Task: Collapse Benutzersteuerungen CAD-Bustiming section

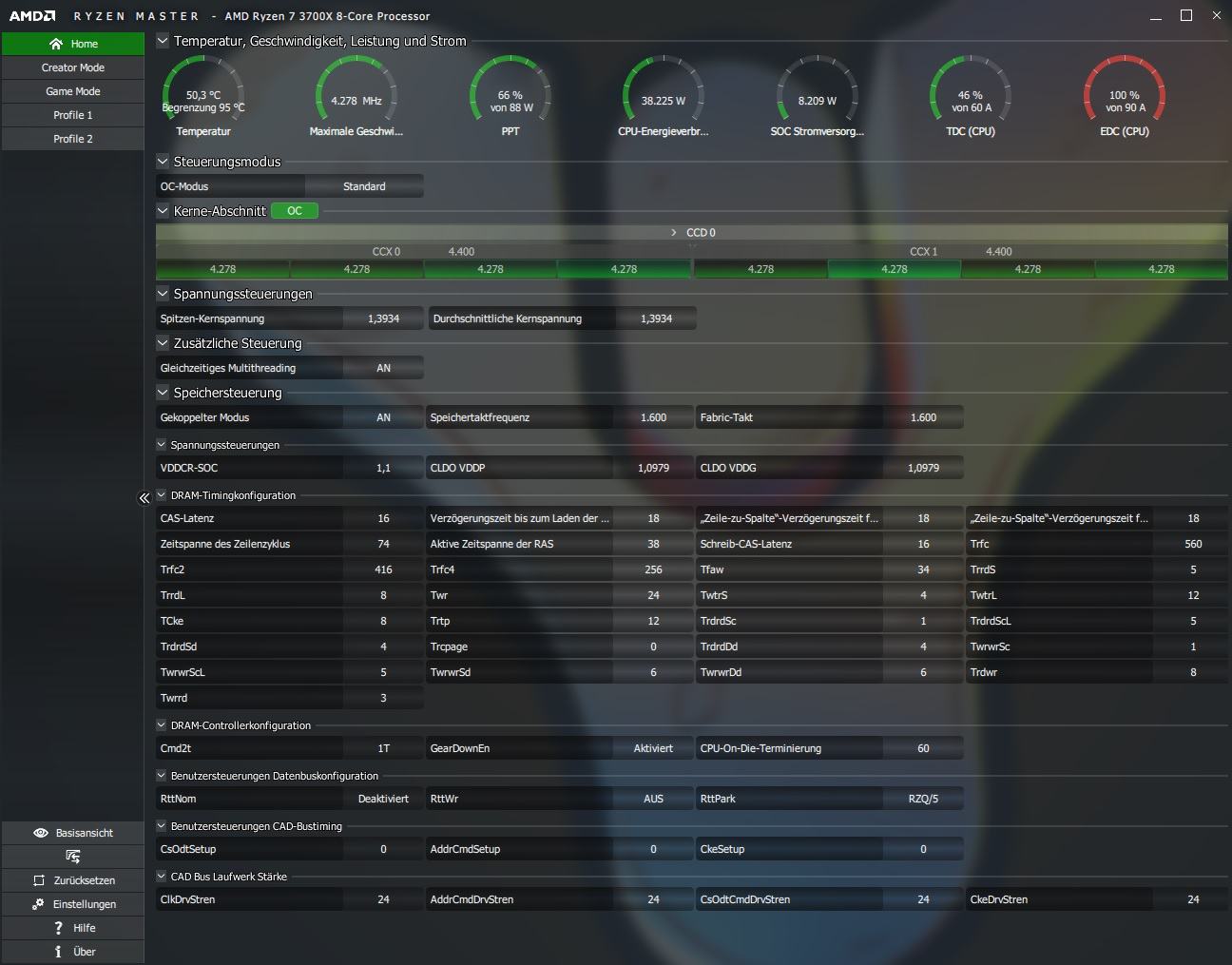Action: 162,826
